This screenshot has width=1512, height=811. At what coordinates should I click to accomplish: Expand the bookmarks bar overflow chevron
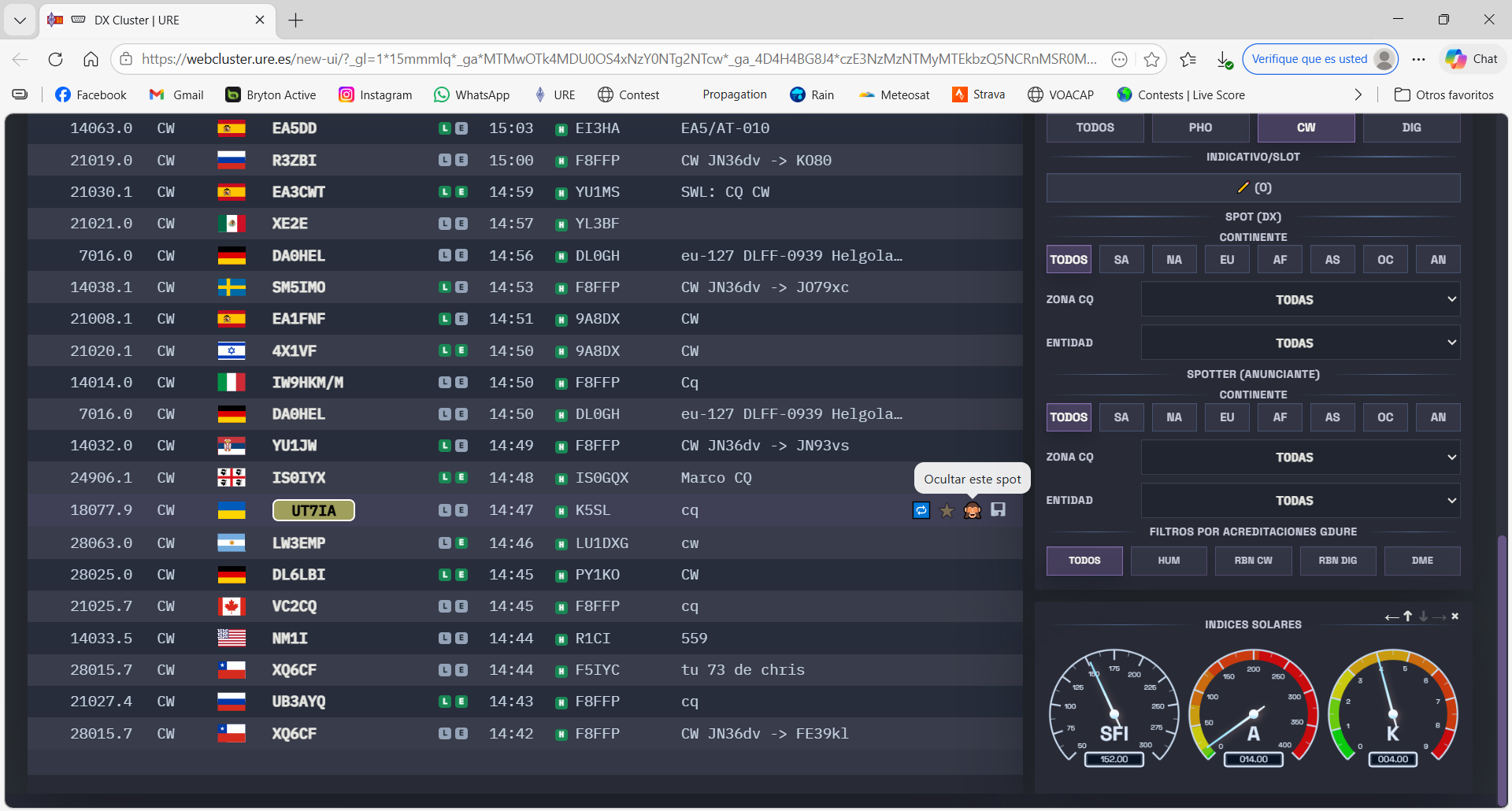(x=1358, y=94)
